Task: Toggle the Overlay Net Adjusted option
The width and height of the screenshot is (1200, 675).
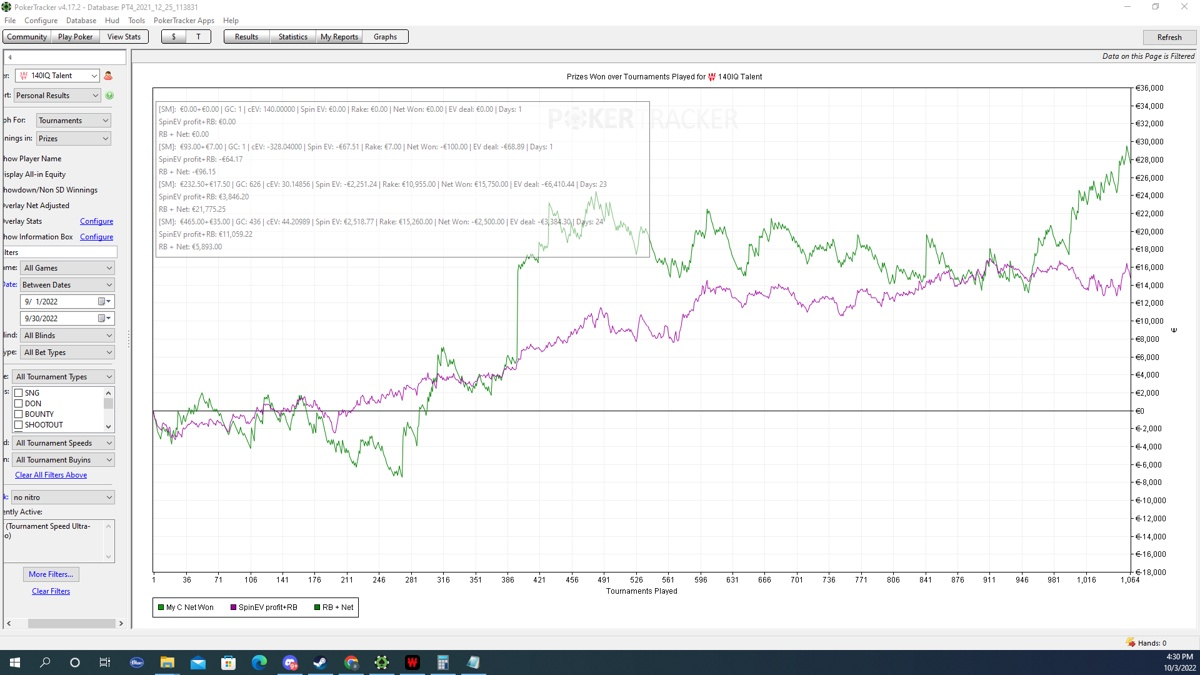Action: click(x=35, y=205)
